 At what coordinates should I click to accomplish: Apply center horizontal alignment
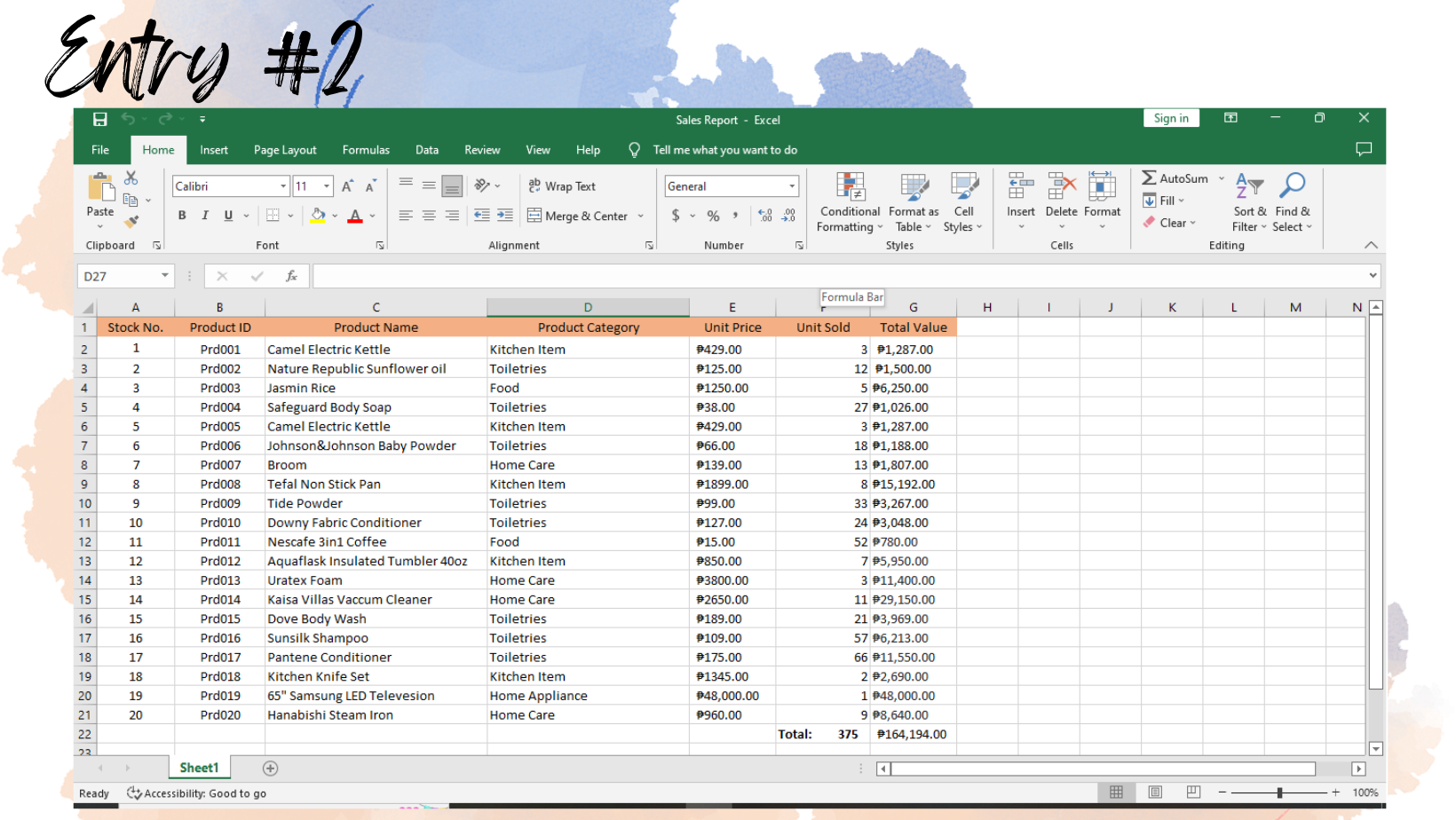pos(429,216)
